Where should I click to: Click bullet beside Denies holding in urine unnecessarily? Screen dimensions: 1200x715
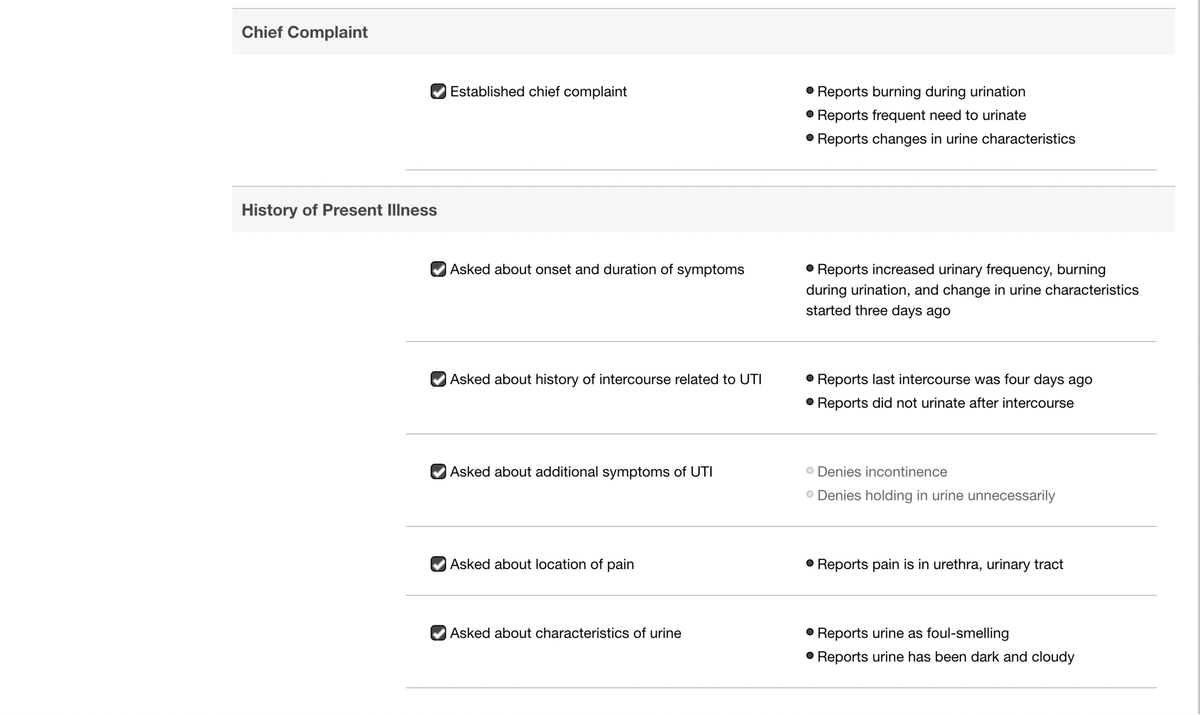[x=810, y=495]
